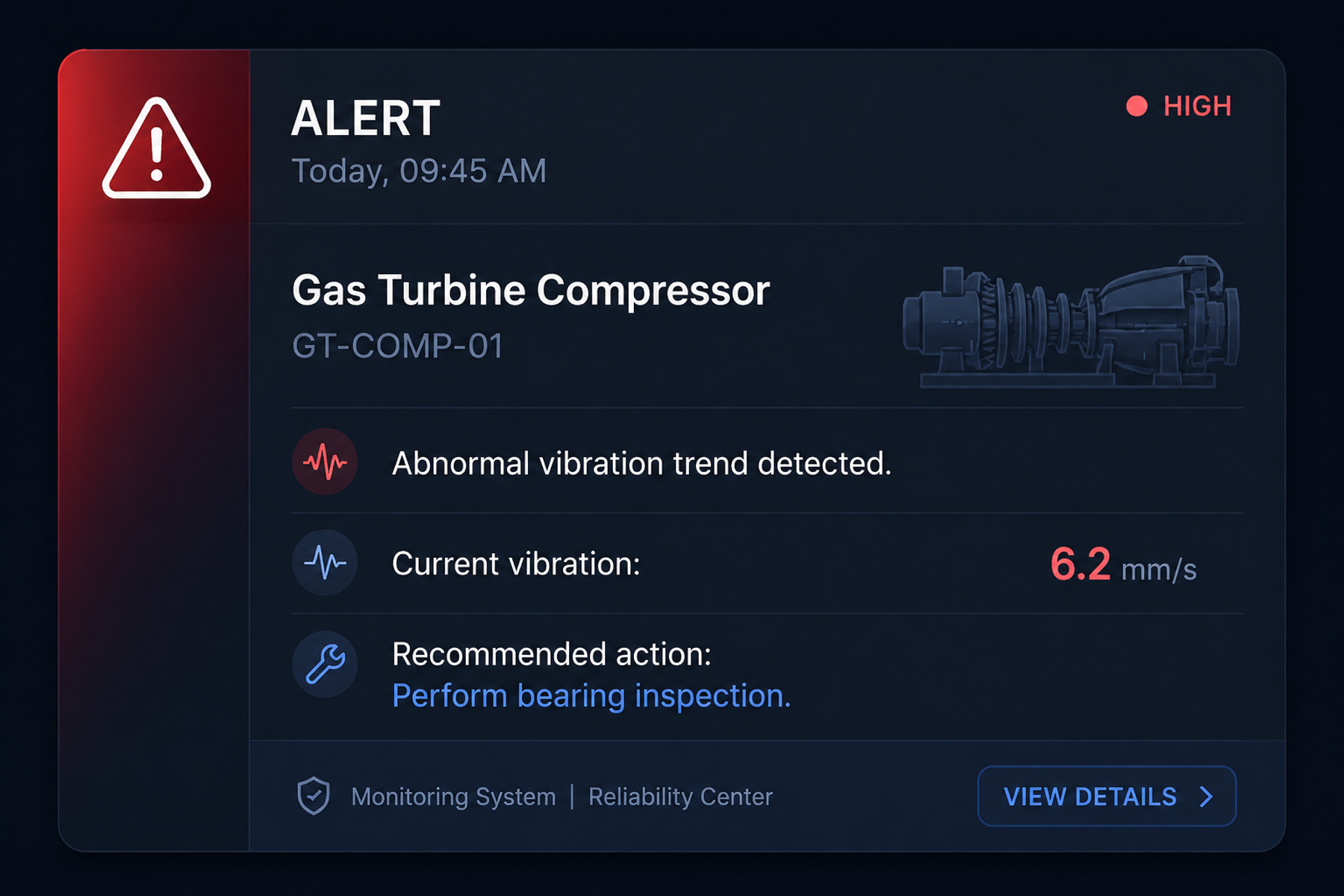
Task: Open the Monitoring System footer label
Action: (453, 797)
